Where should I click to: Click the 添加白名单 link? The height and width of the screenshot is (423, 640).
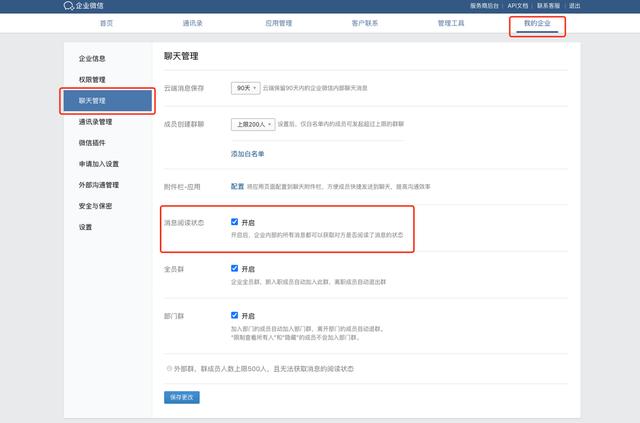tap(247, 154)
